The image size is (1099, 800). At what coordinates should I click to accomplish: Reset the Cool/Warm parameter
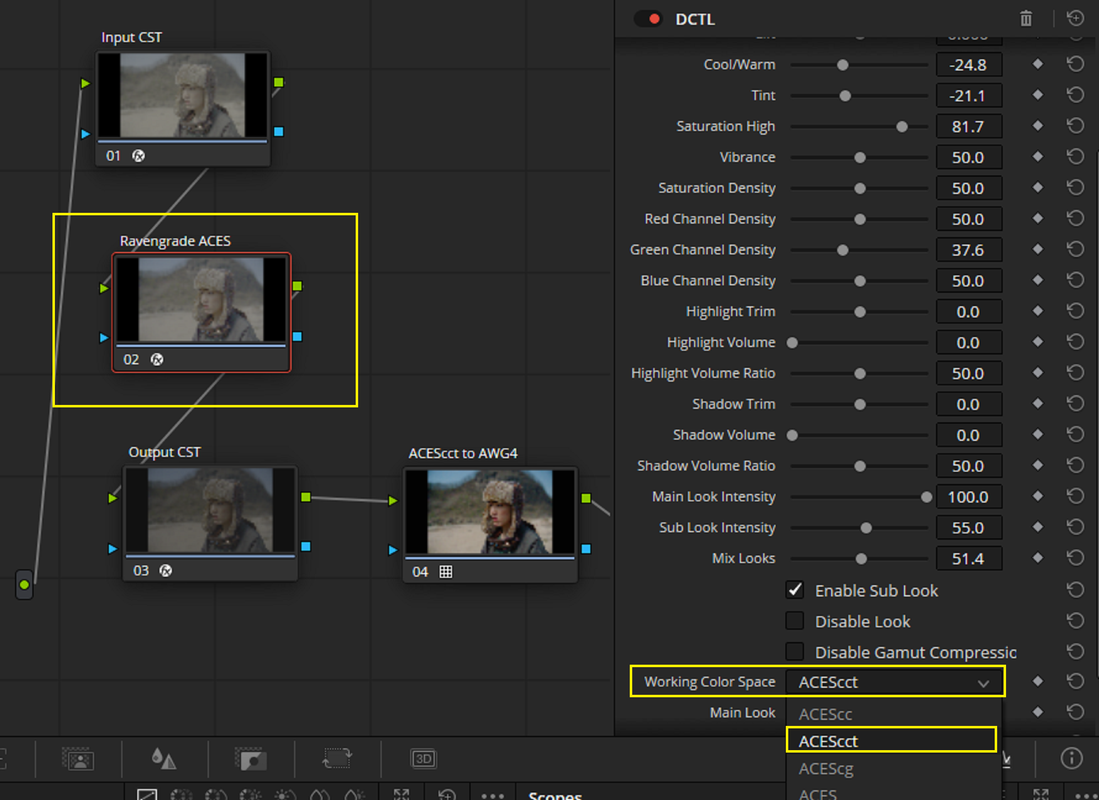pos(1075,65)
